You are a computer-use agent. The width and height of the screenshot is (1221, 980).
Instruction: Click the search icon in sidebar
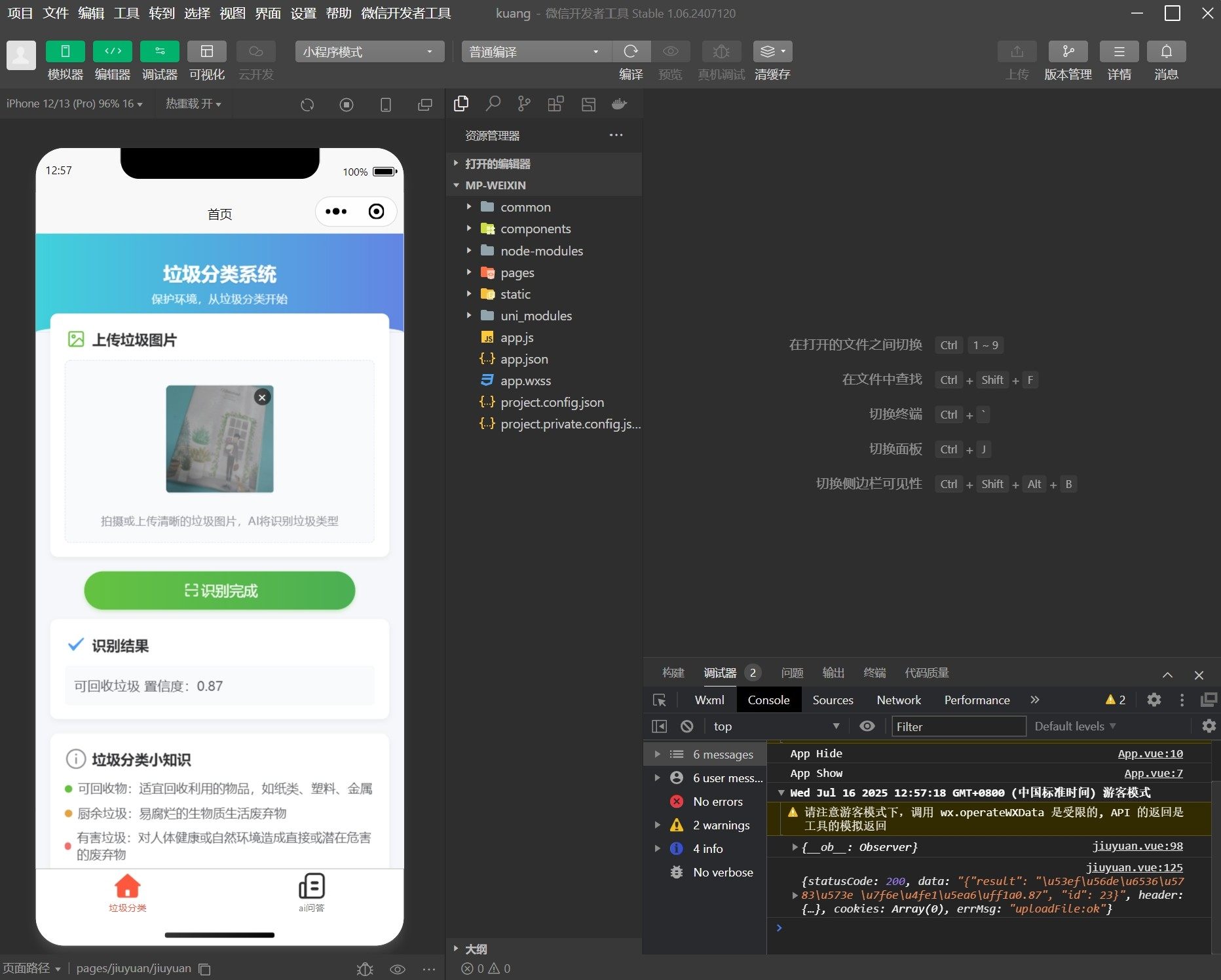(493, 104)
